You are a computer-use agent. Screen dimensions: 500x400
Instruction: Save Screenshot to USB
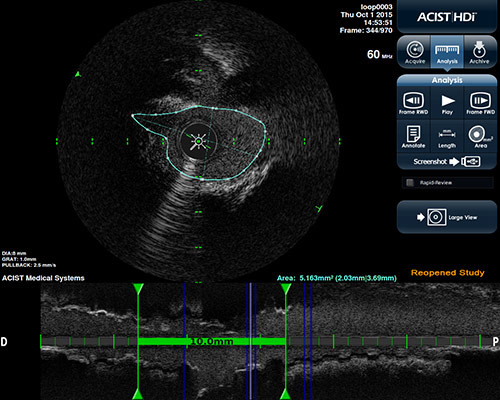447,162
